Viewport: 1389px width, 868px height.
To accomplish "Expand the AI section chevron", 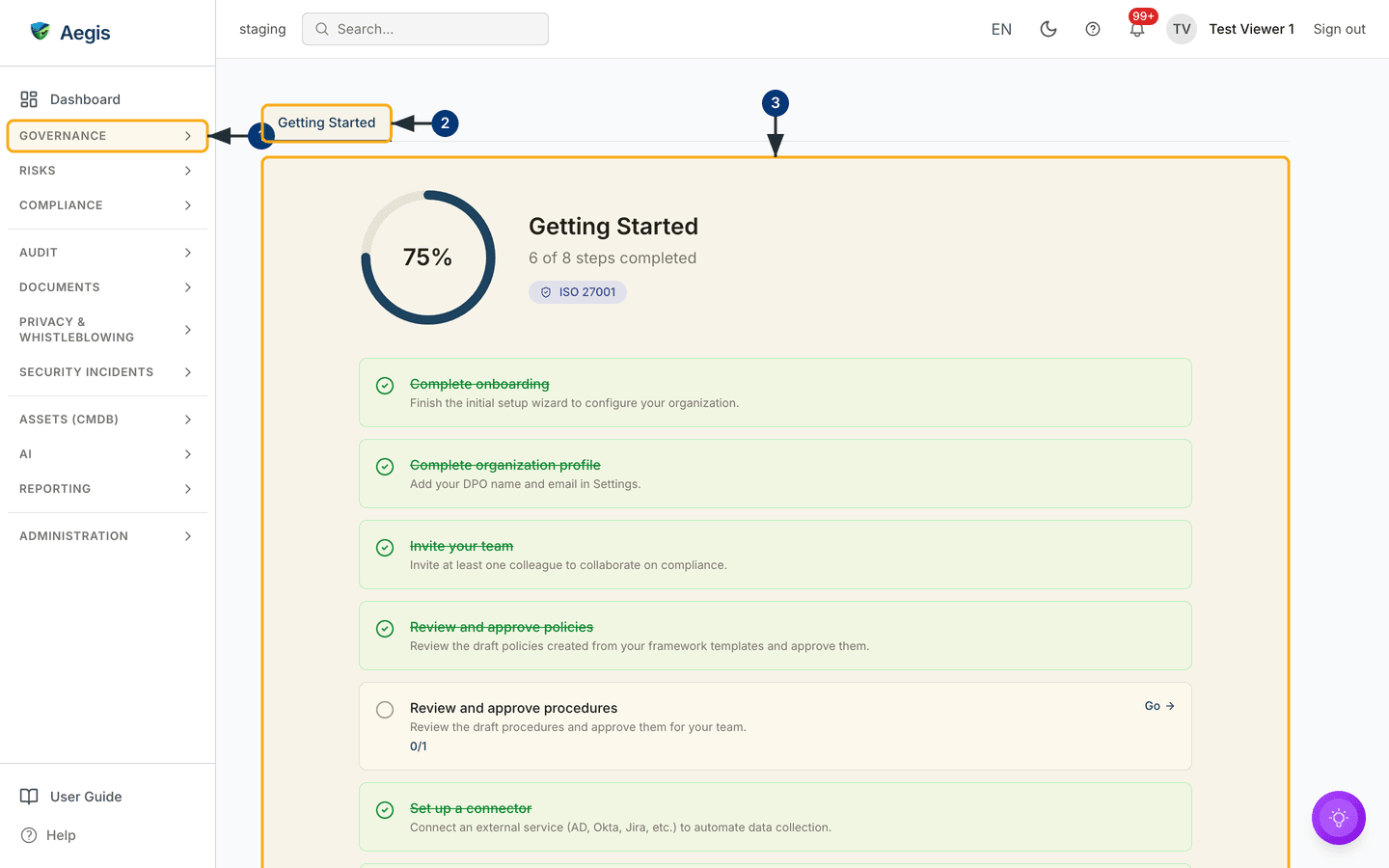I will [x=188, y=454].
